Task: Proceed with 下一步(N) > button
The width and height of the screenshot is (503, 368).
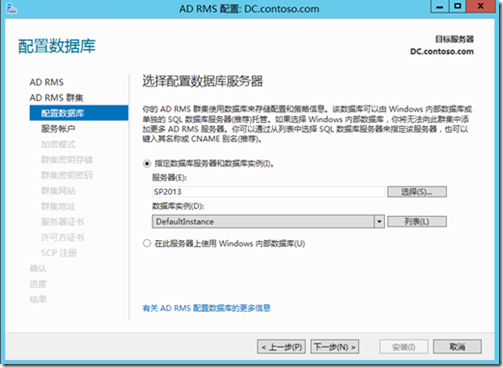Action: click(x=335, y=347)
